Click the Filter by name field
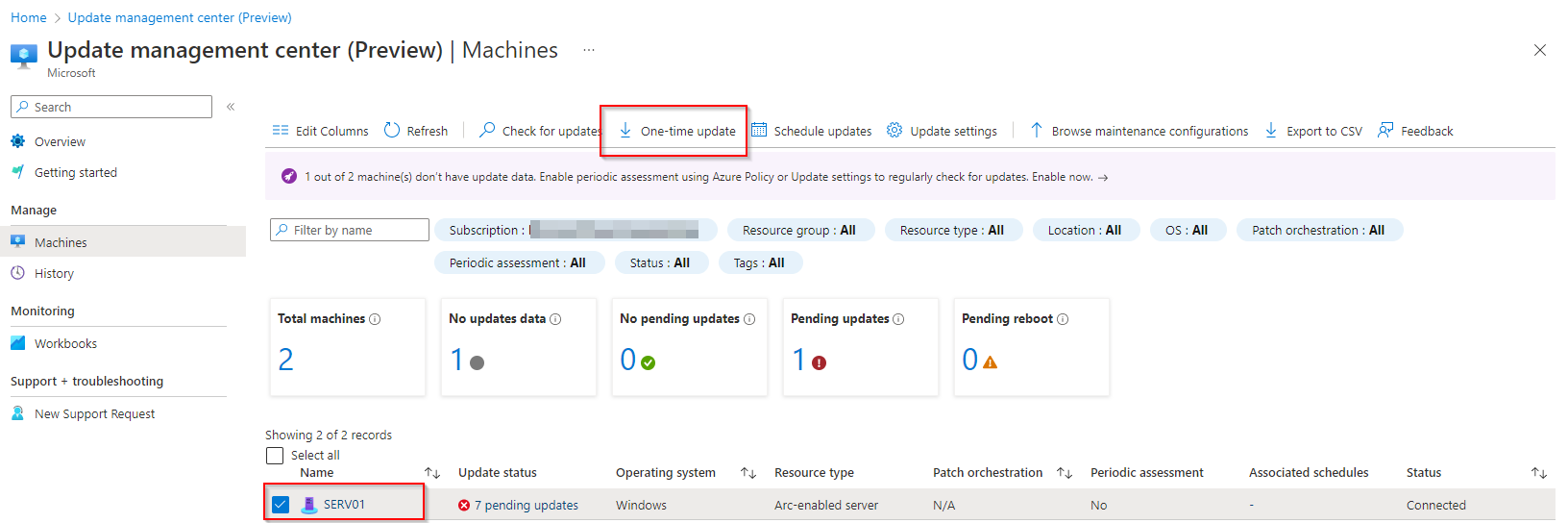 coord(350,230)
